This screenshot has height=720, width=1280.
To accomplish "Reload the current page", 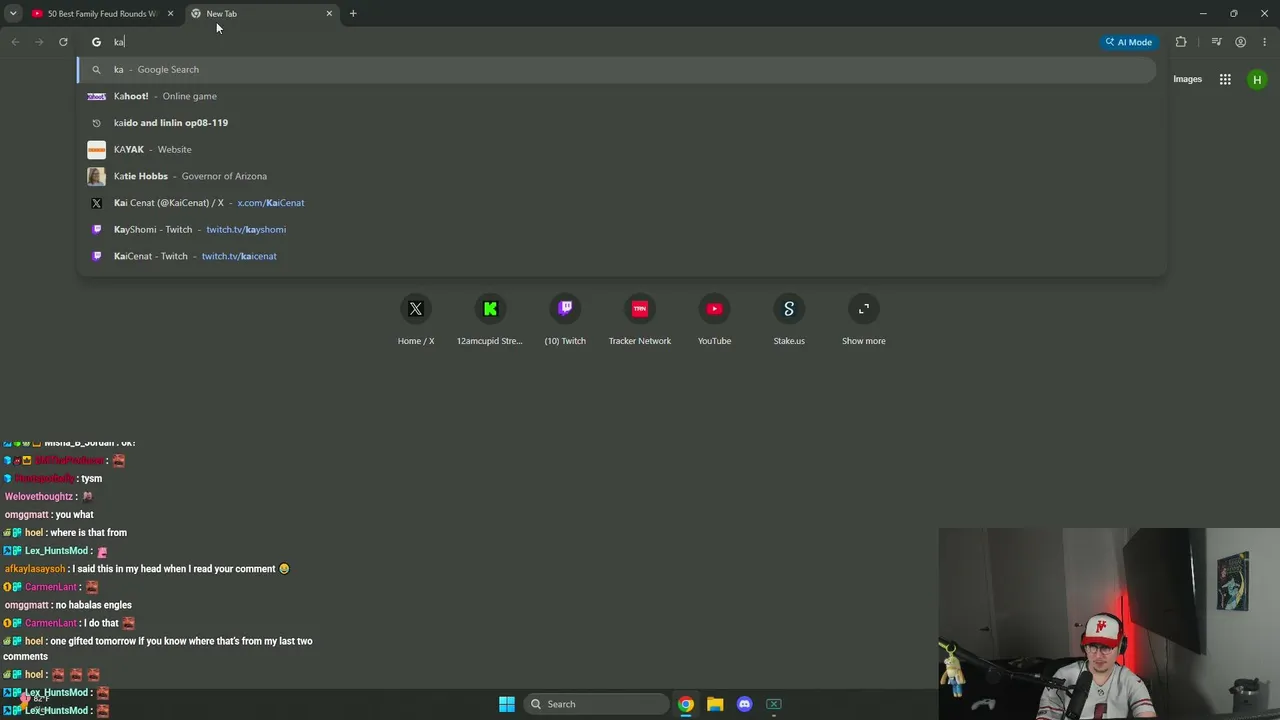I will click(x=63, y=42).
